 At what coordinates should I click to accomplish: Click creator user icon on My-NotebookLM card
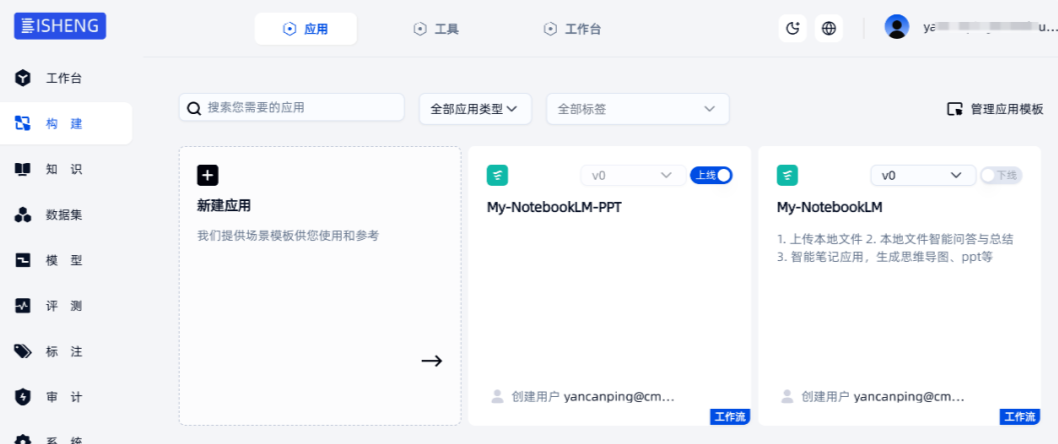coord(787,396)
